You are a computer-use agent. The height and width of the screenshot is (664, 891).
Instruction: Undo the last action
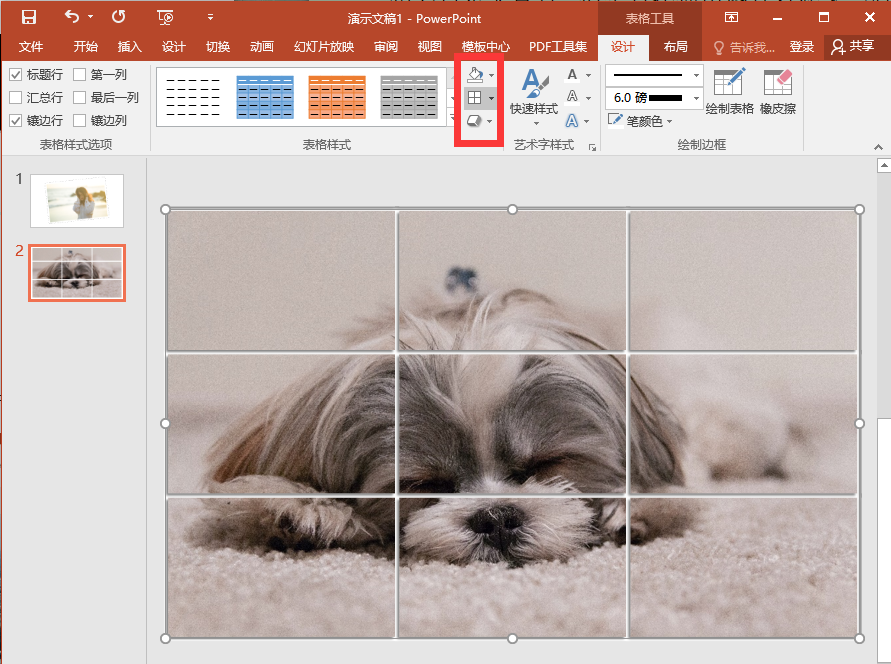pos(72,16)
